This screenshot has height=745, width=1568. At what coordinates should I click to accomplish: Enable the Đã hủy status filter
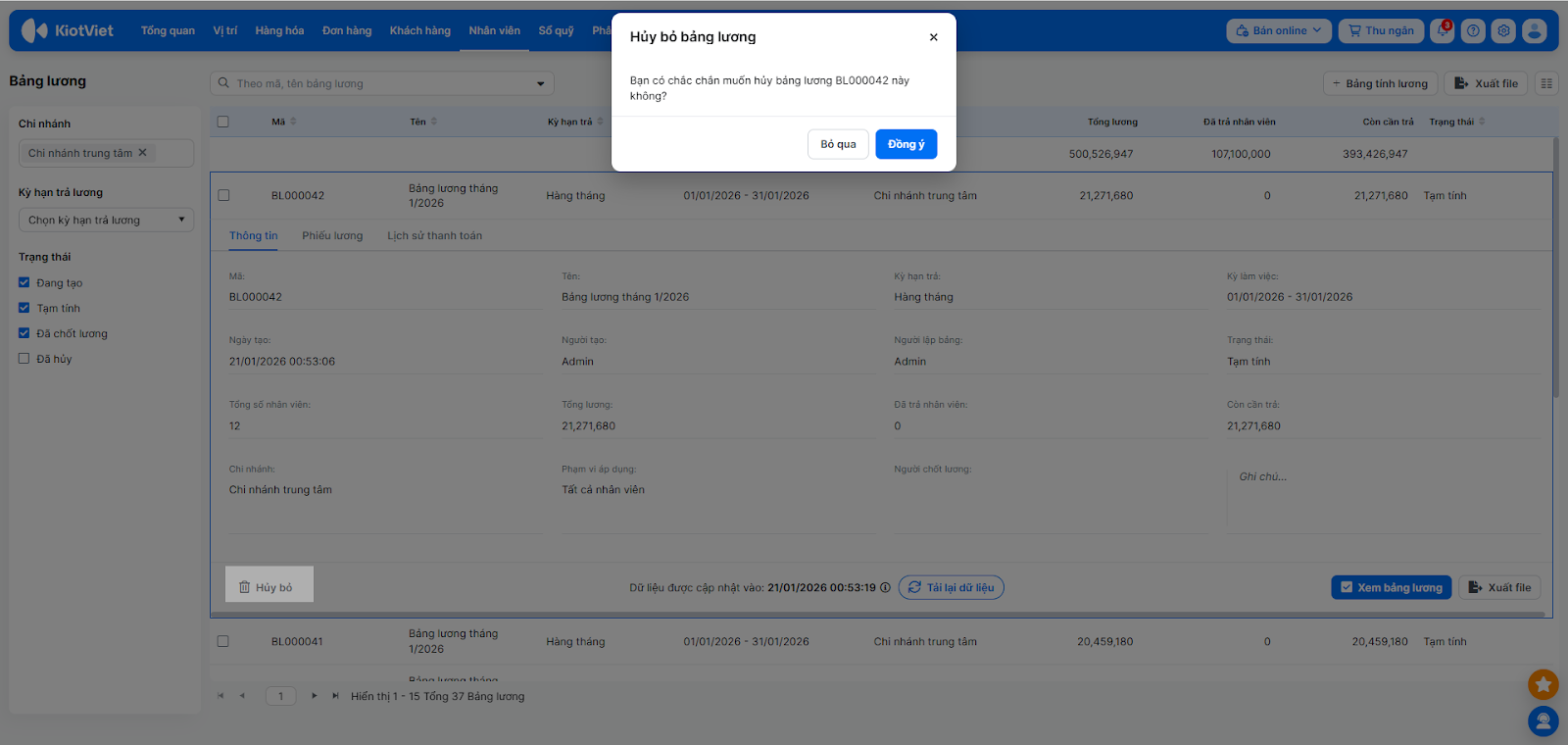coord(24,359)
